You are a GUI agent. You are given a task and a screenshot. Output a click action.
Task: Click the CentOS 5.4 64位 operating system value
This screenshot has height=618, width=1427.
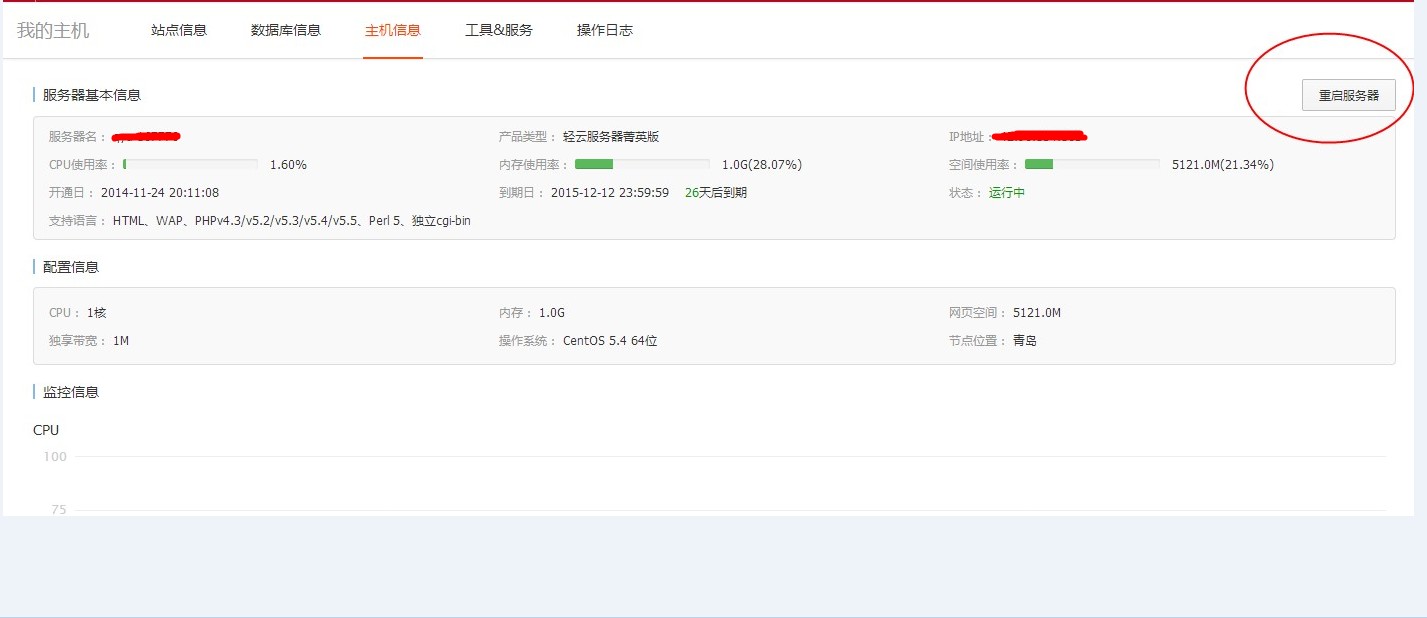(610, 341)
